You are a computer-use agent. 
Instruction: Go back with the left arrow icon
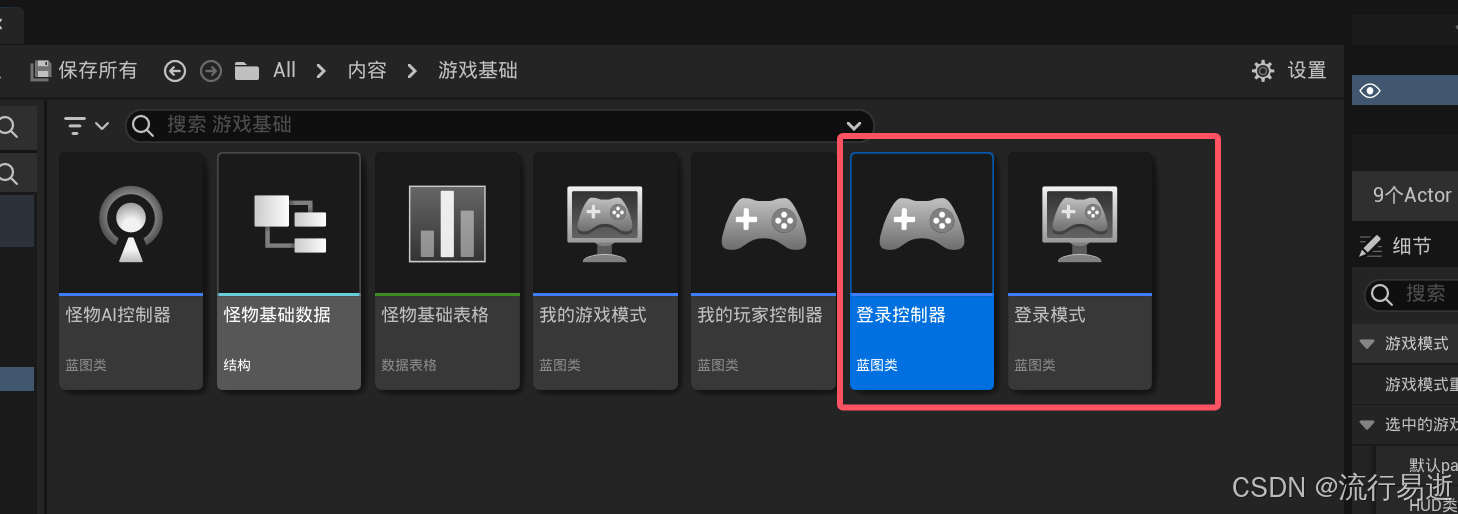point(175,70)
